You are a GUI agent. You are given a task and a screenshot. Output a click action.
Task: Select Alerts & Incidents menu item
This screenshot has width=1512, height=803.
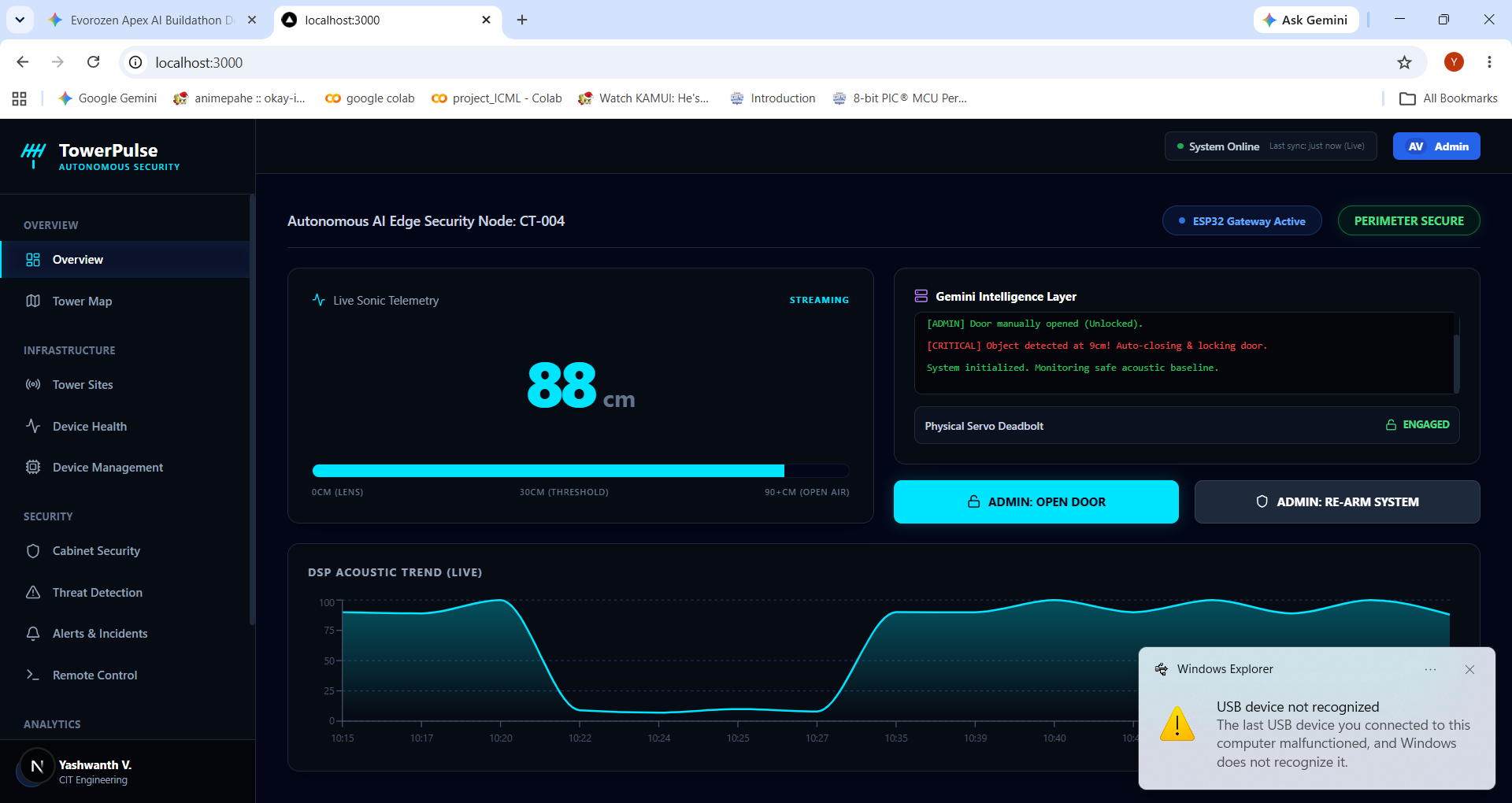(x=126, y=634)
